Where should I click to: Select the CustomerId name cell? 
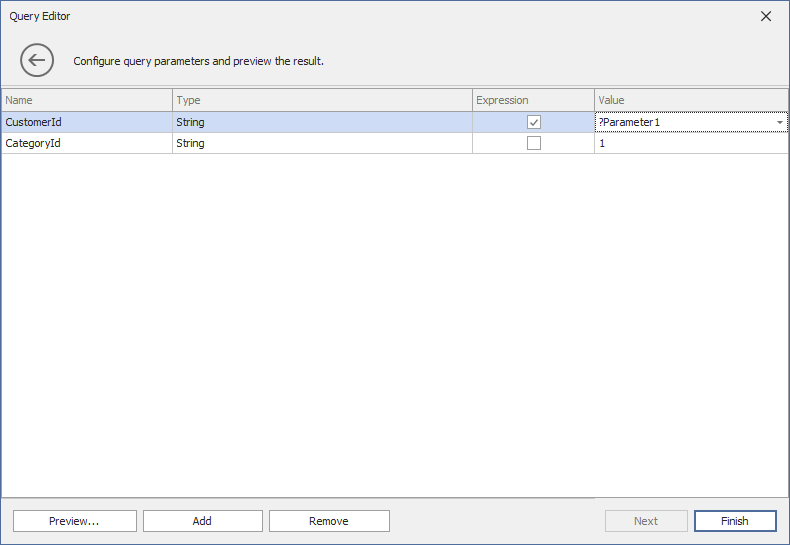coord(86,122)
